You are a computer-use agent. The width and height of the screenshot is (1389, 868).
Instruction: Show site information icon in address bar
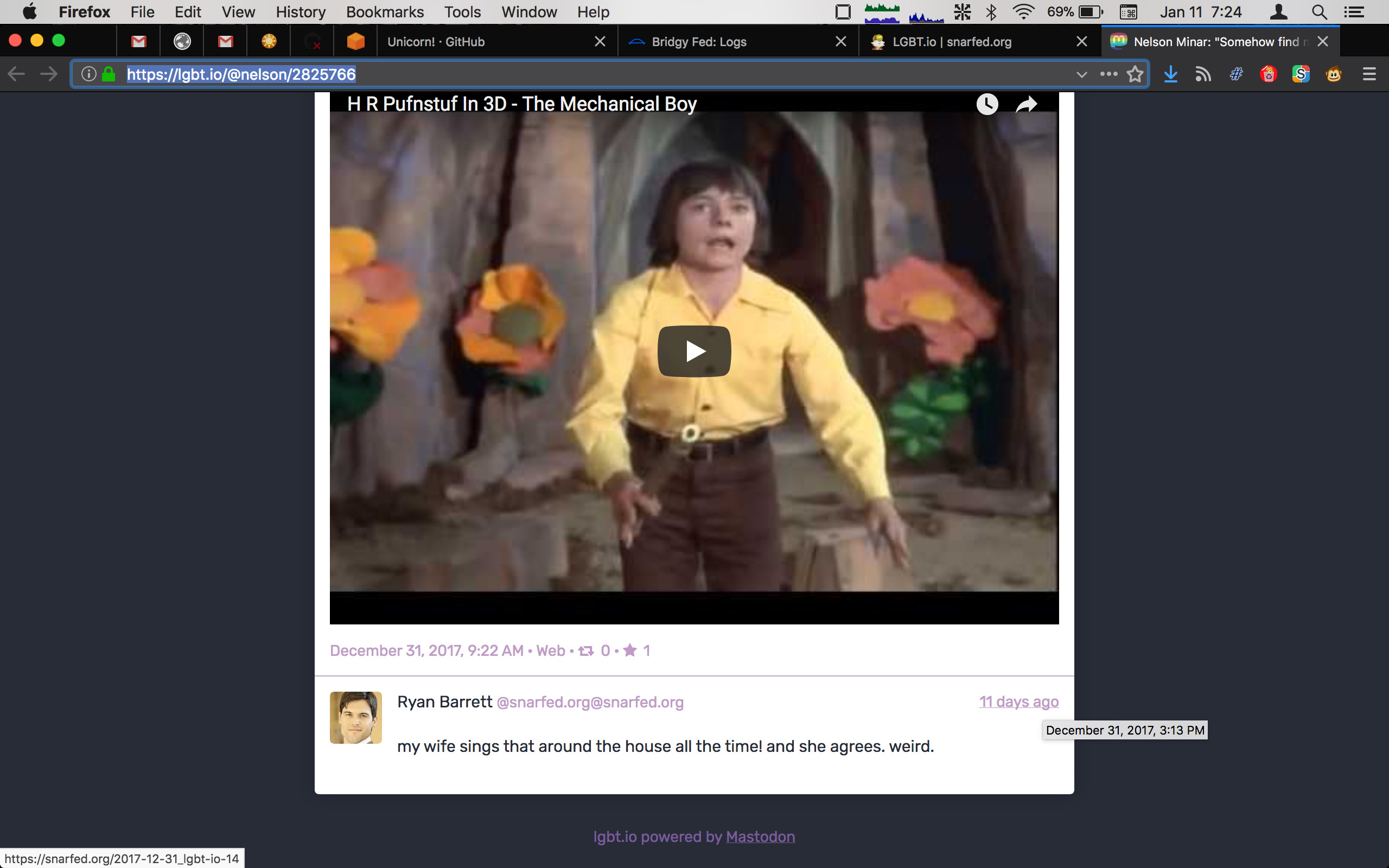(x=88, y=74)
